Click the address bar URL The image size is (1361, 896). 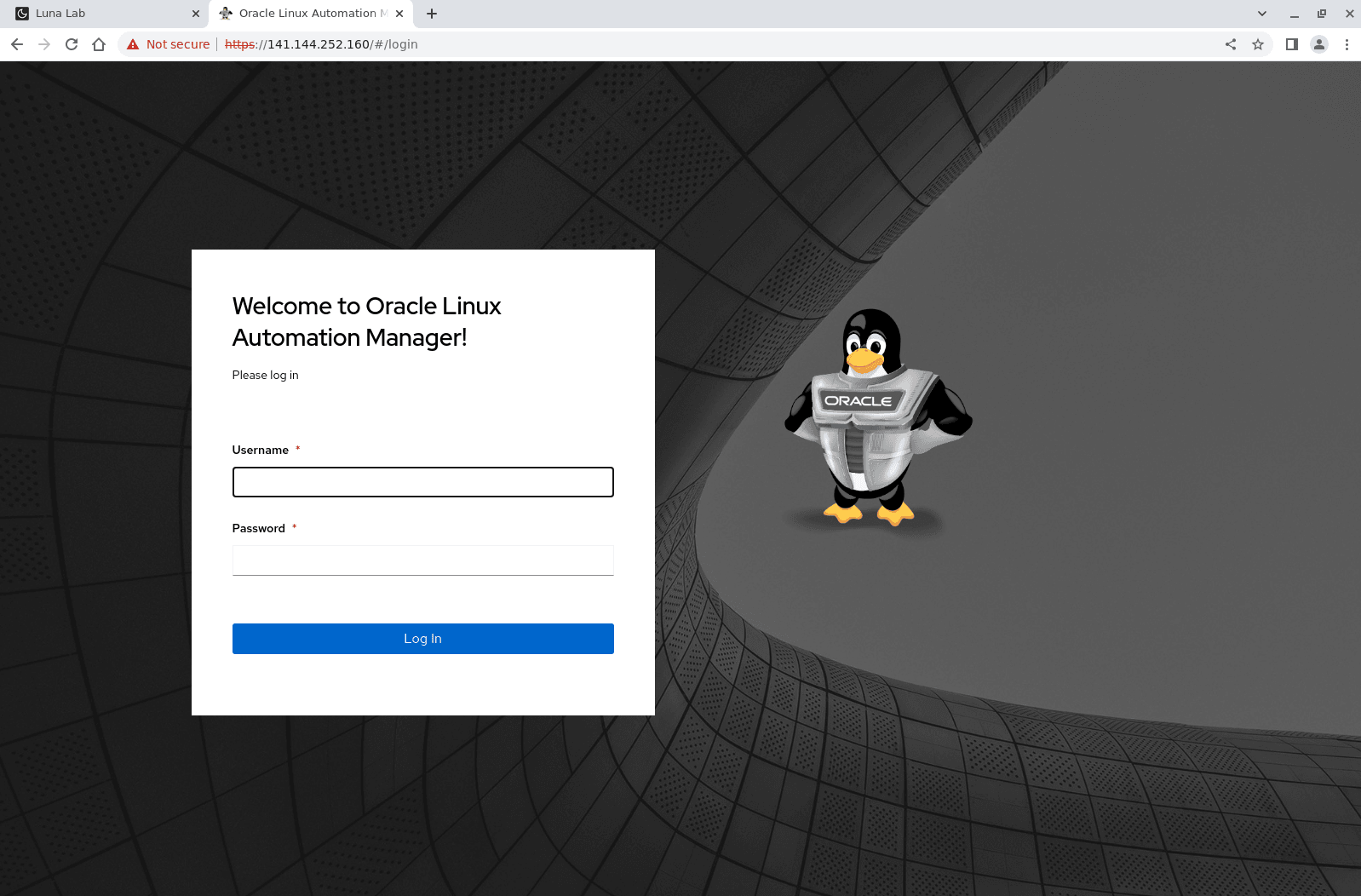point(321,44)
